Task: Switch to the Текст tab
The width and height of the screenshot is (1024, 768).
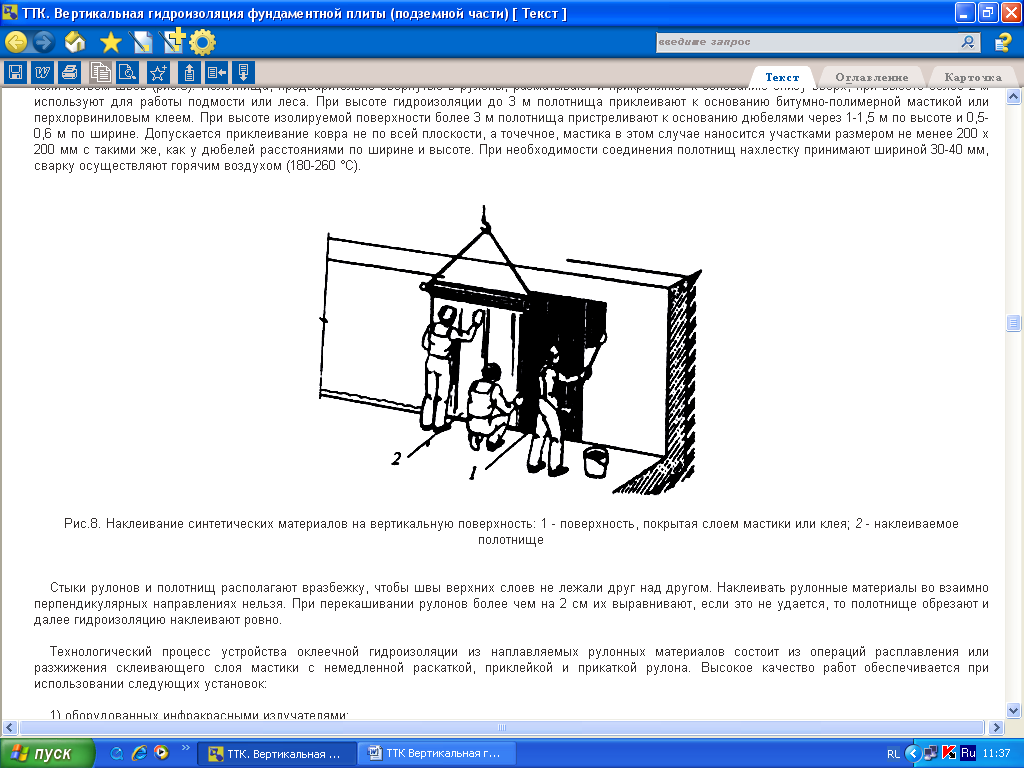Action: tap(782, 77)
